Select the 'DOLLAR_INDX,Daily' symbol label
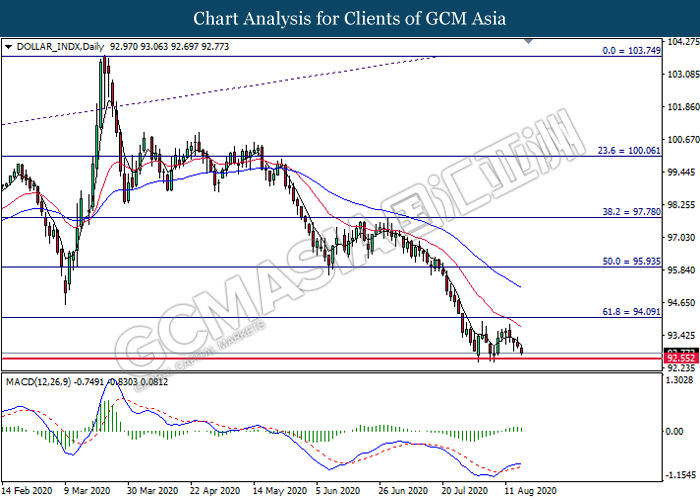The height and width of the screenshot is (500, 700). pyautogui.click(x=60, y=46)
